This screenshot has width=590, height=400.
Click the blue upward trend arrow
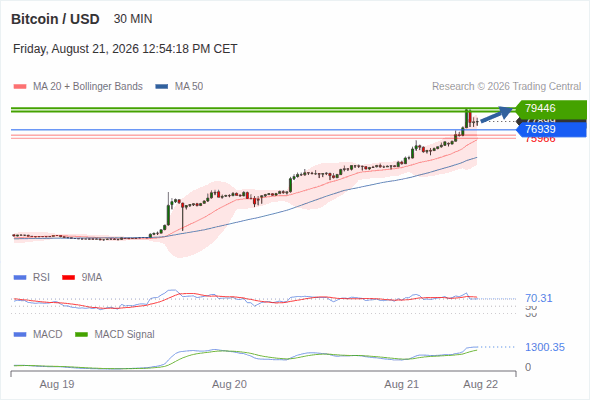click(497, 114)
